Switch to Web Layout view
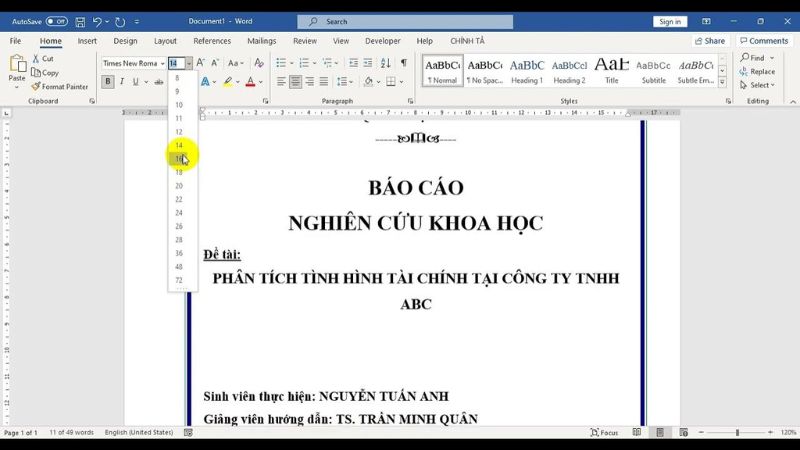800x450 pixels. coord(684,432)
